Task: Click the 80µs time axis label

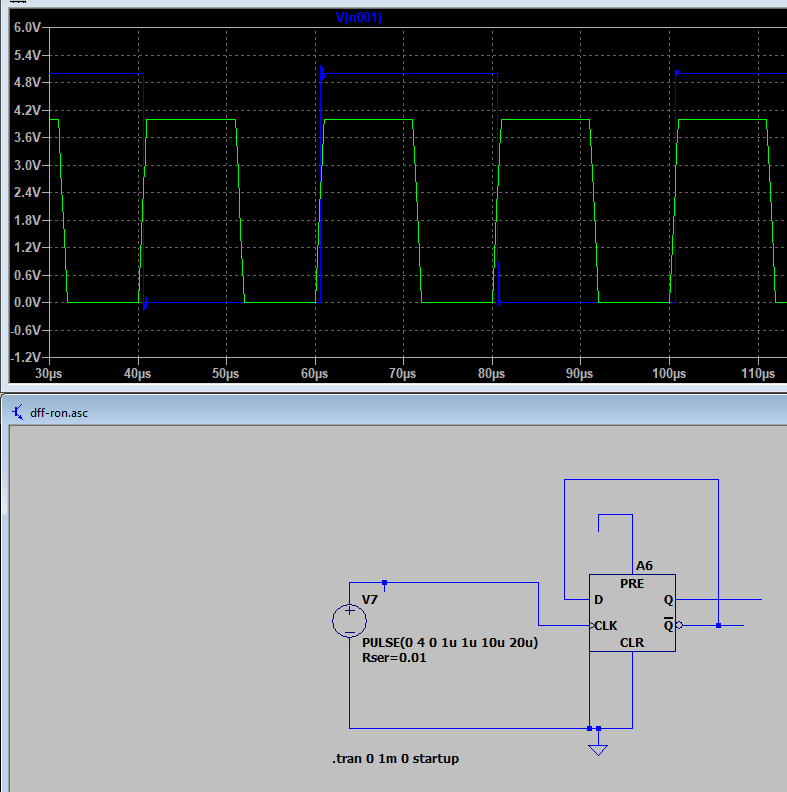Action: [491, 374]
